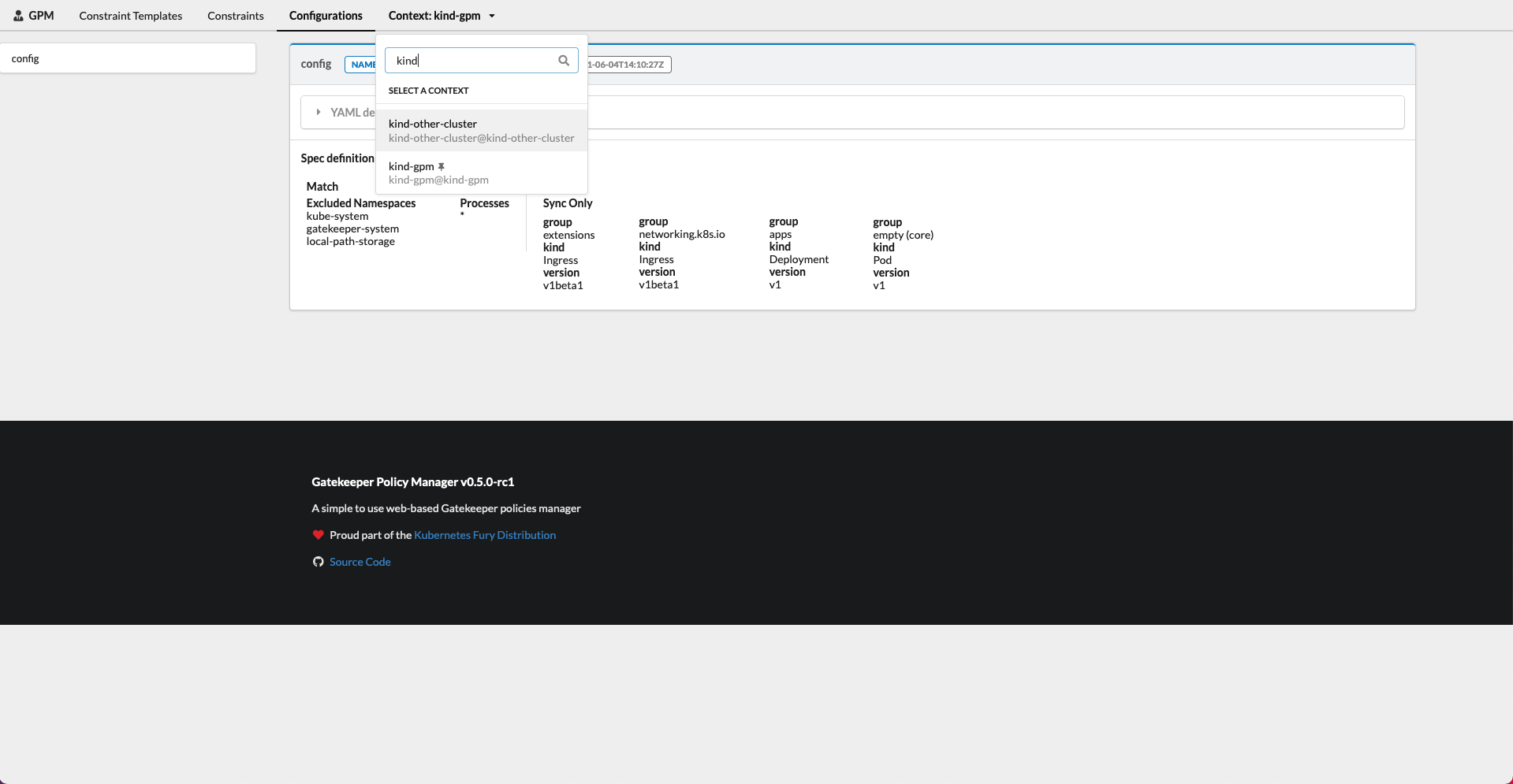
Task: Click the GitHub icon next to Source Code
Action: click(319, 562)
